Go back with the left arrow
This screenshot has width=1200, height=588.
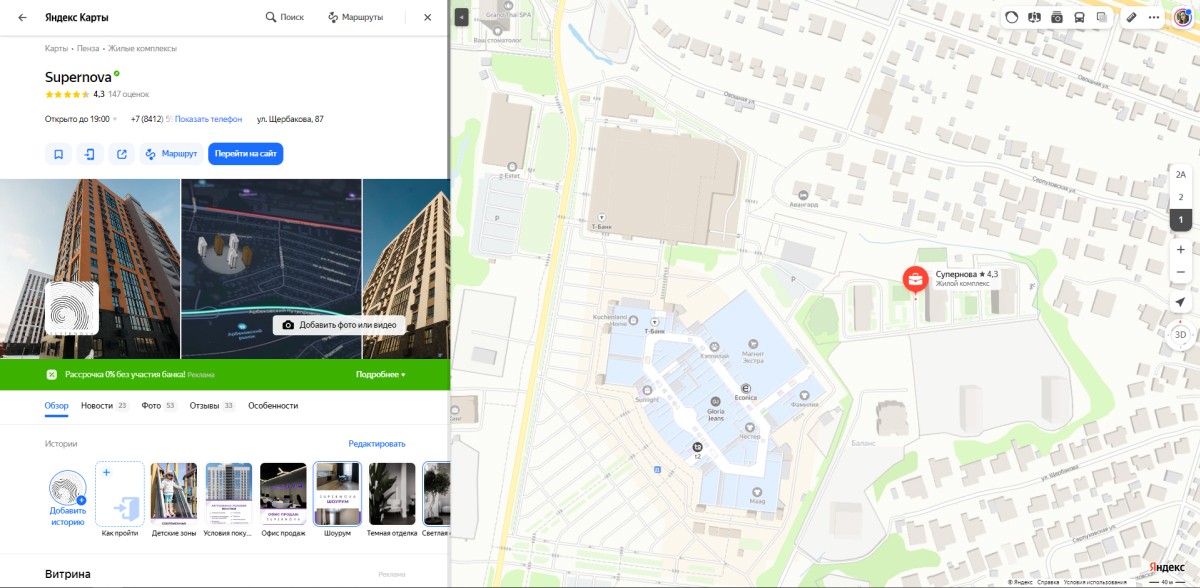(x=22, y=17)
